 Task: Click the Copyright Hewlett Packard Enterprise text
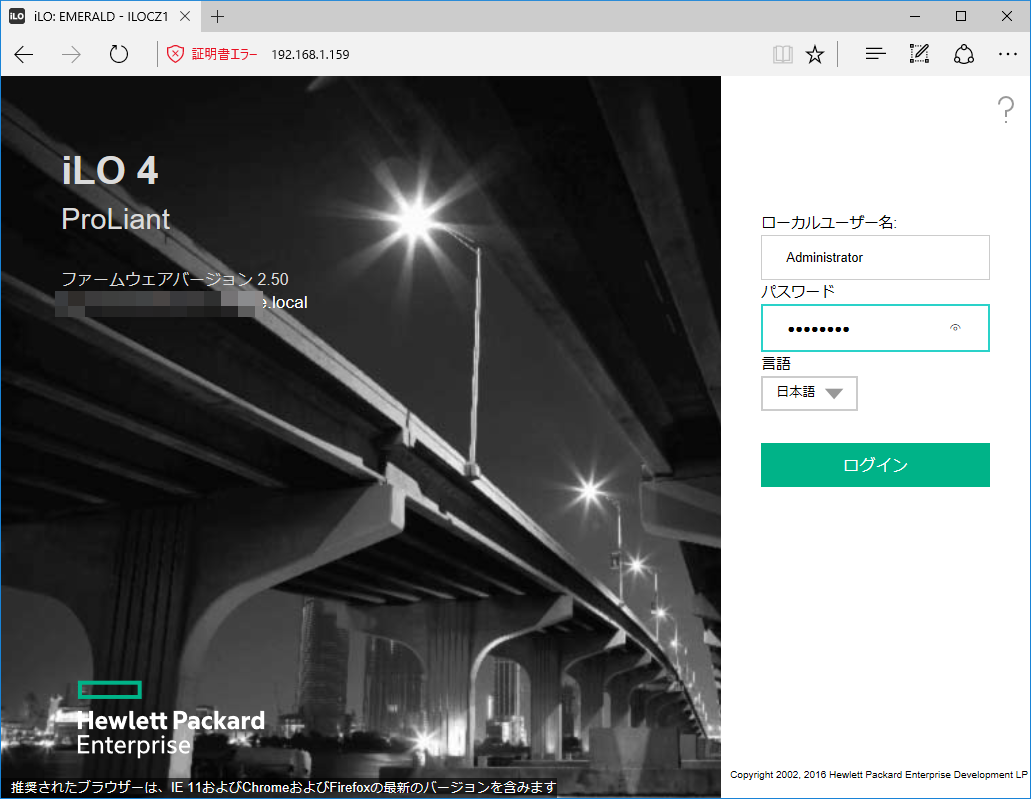(x=878, y=775)
